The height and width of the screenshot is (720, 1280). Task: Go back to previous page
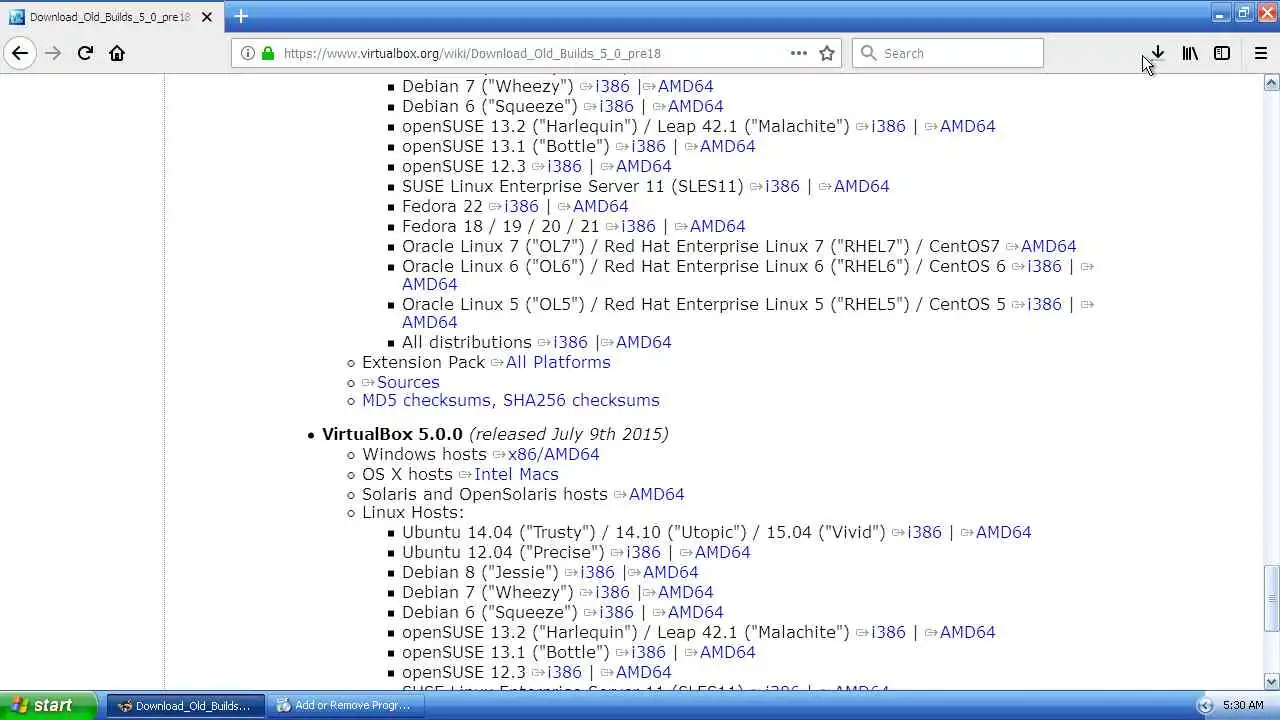pyautogui.click(x=20, y=53)
